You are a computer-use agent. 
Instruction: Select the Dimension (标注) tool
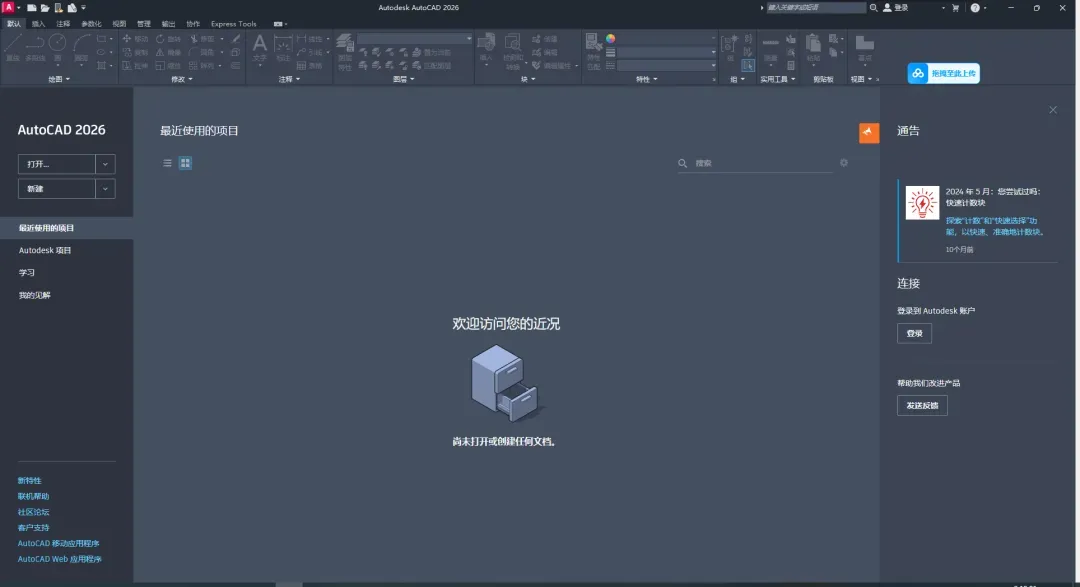coord(282,48)
